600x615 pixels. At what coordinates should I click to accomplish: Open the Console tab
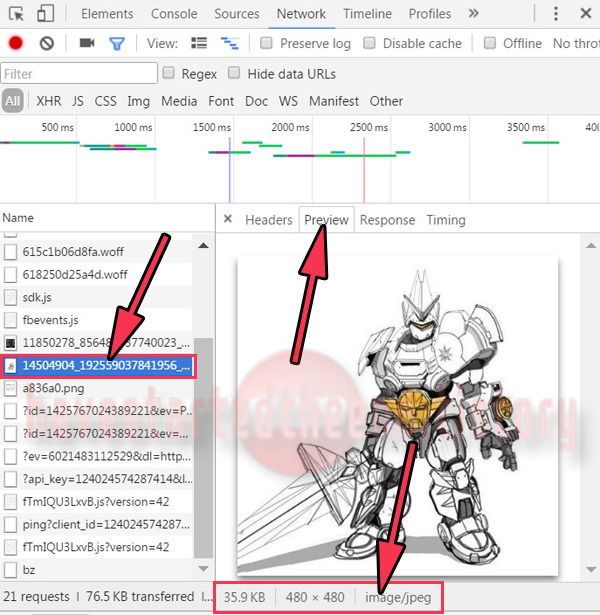pos(174,14)
